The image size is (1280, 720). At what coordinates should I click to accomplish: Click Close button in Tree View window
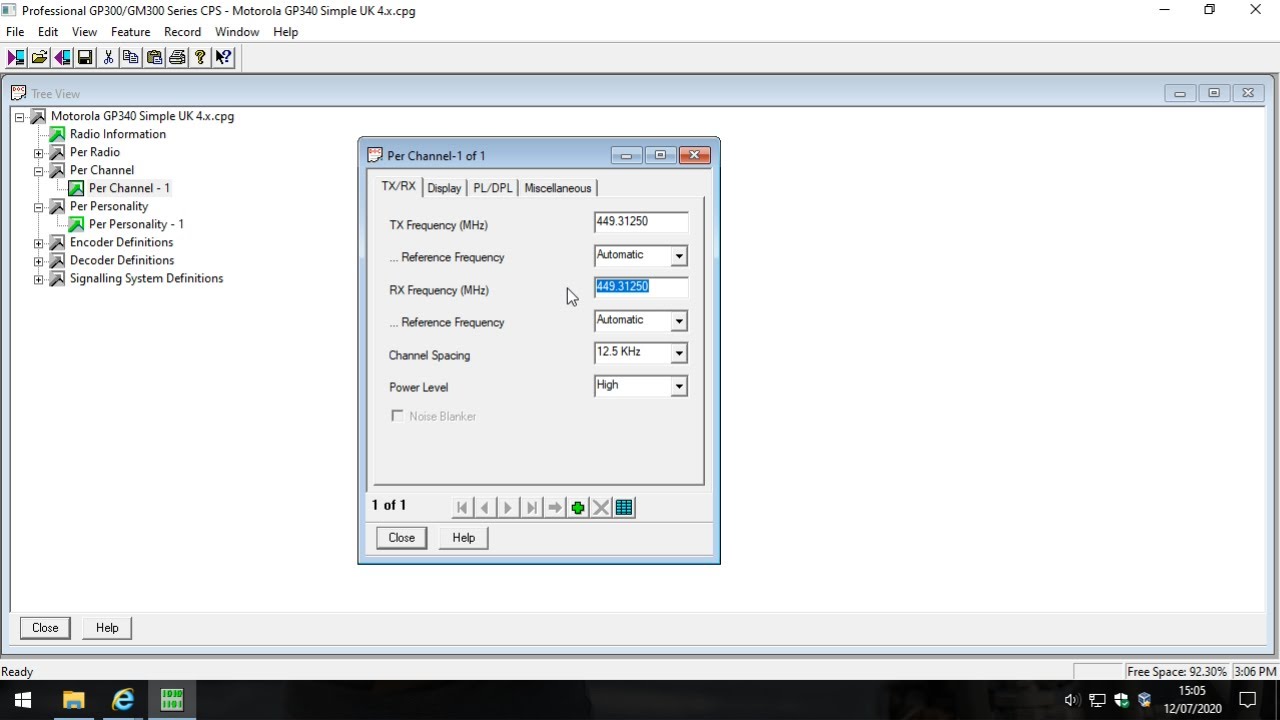pos(45,628)
